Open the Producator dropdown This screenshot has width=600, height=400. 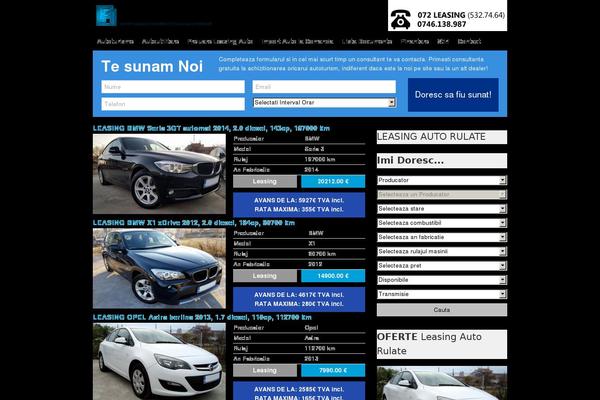tap(442, 180)
